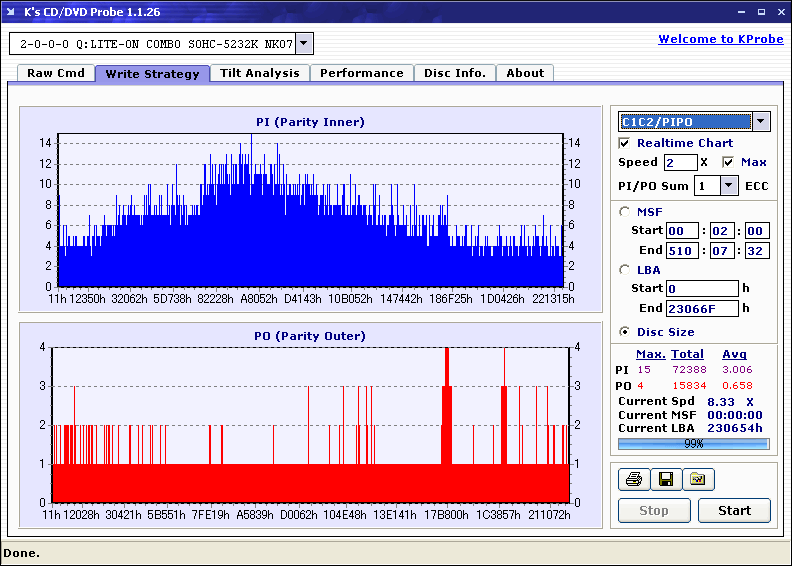The width and height of the screenshot is (792, 566).
Task: Click the print chart icon
Action: (x=633, y=479)
